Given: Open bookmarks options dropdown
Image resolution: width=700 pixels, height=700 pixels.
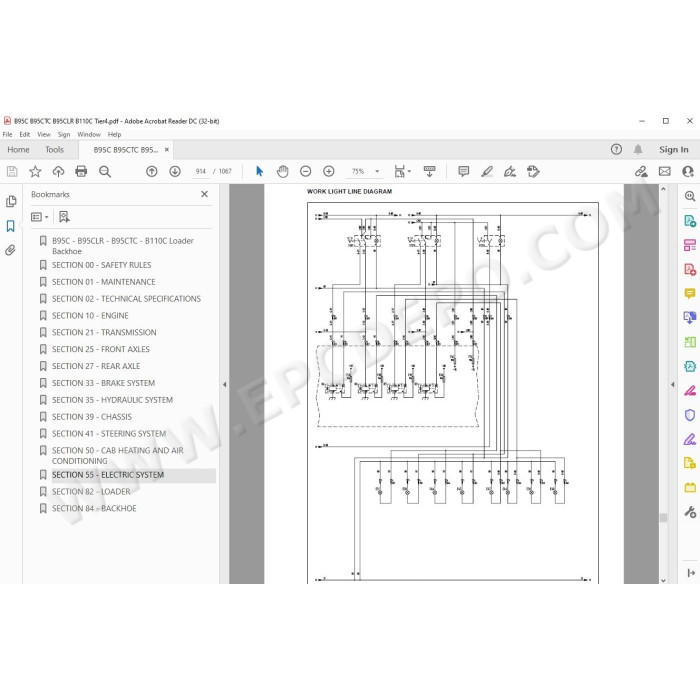Looking at the screenshot, I should tap(39, 217).
